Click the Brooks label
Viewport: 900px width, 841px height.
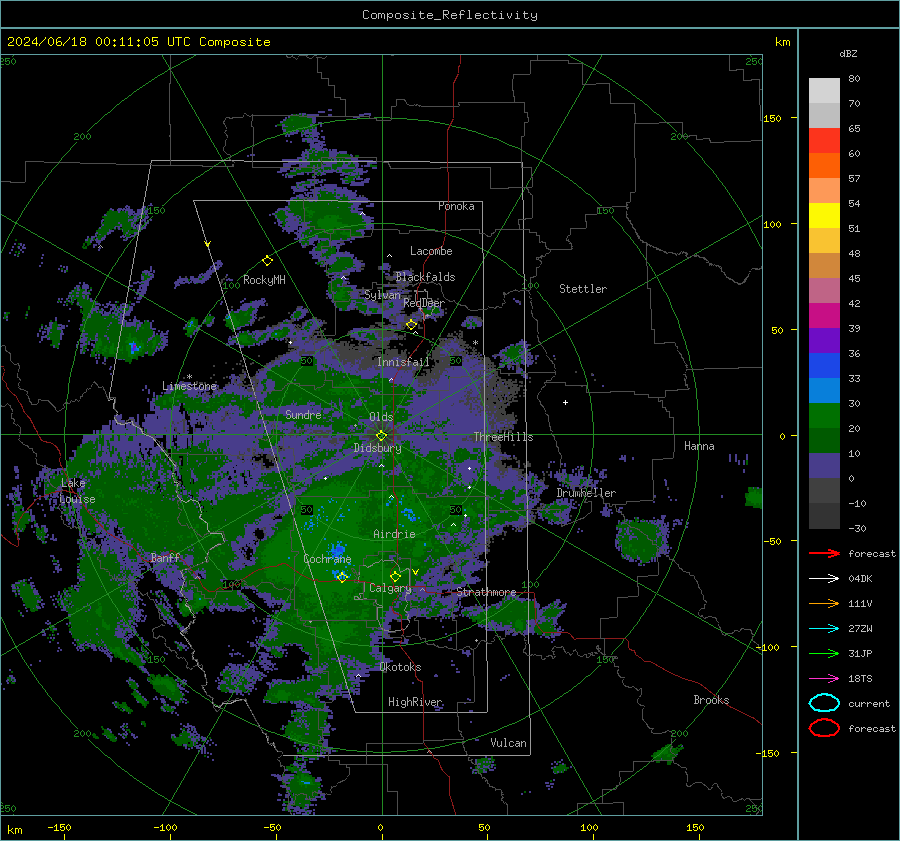(711, 700)
